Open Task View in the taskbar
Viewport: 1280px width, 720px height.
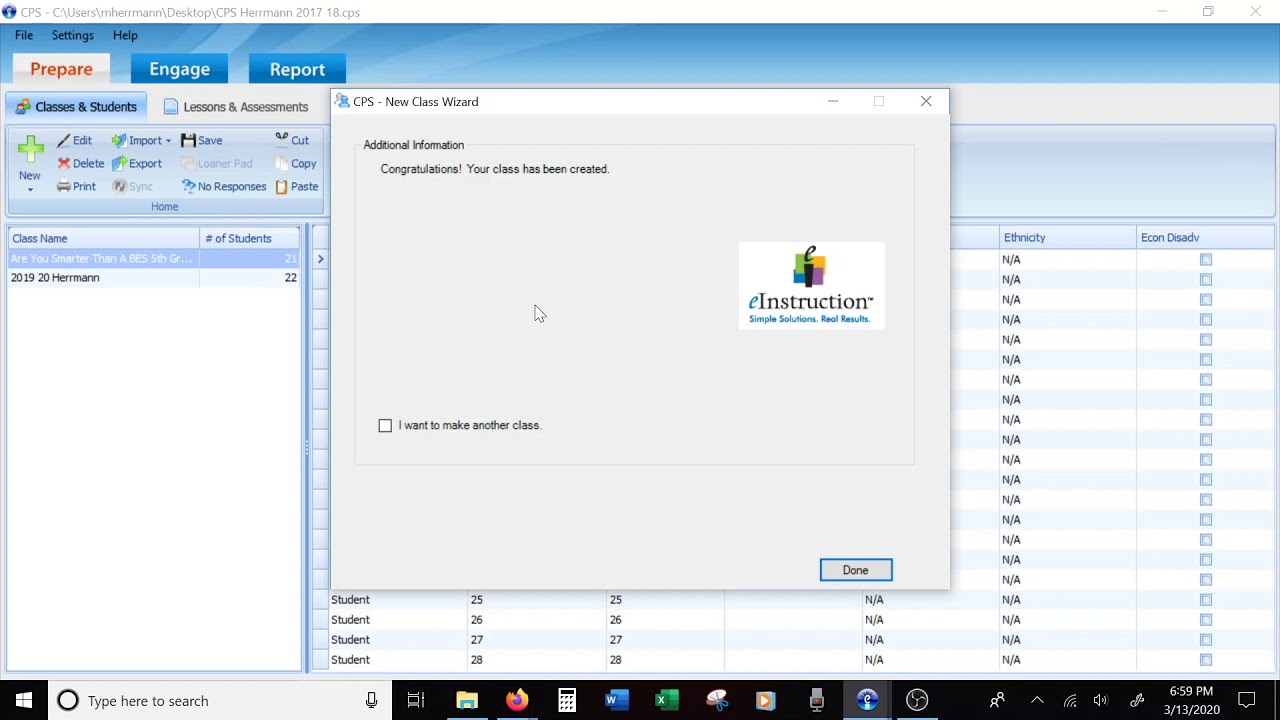click(x=416, y=701)
